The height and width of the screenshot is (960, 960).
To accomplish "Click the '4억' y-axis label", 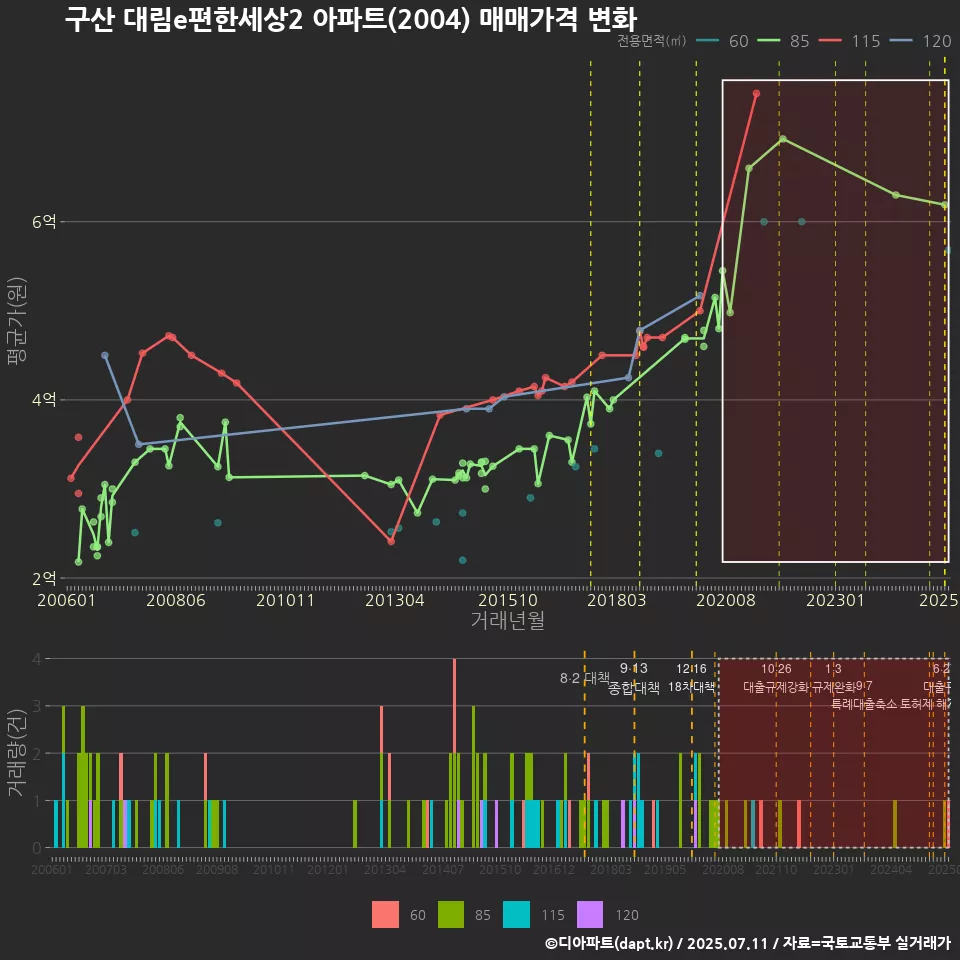I will pyautogui.click(x=44, y=400).
